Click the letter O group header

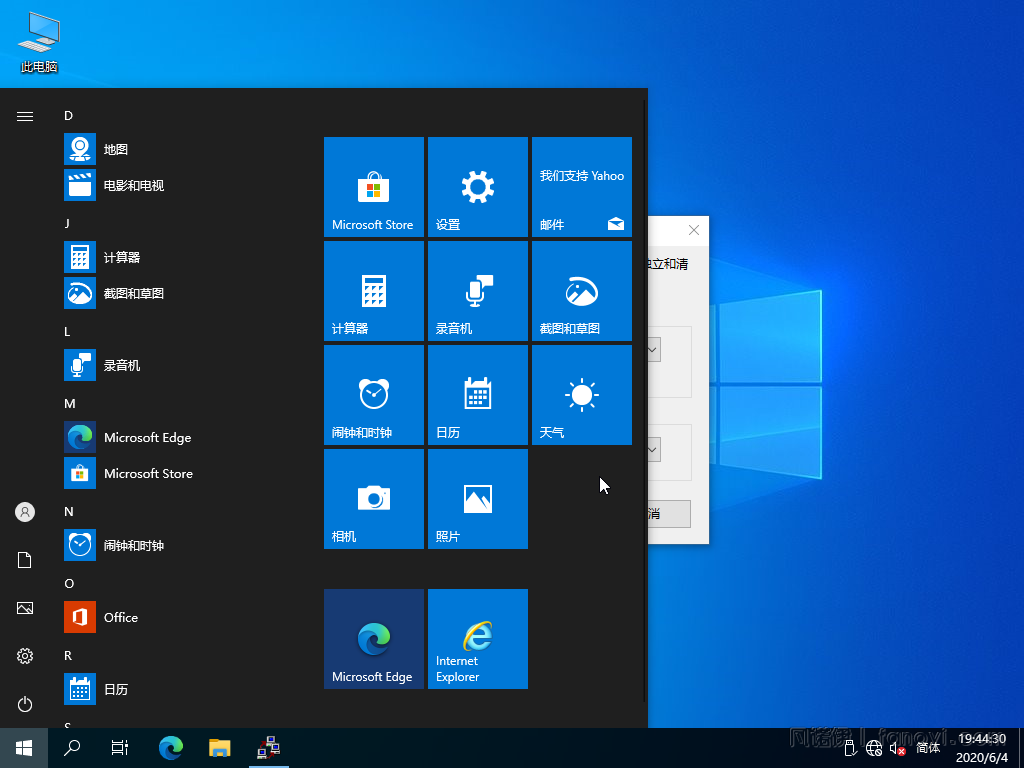[x=69, y=583]
